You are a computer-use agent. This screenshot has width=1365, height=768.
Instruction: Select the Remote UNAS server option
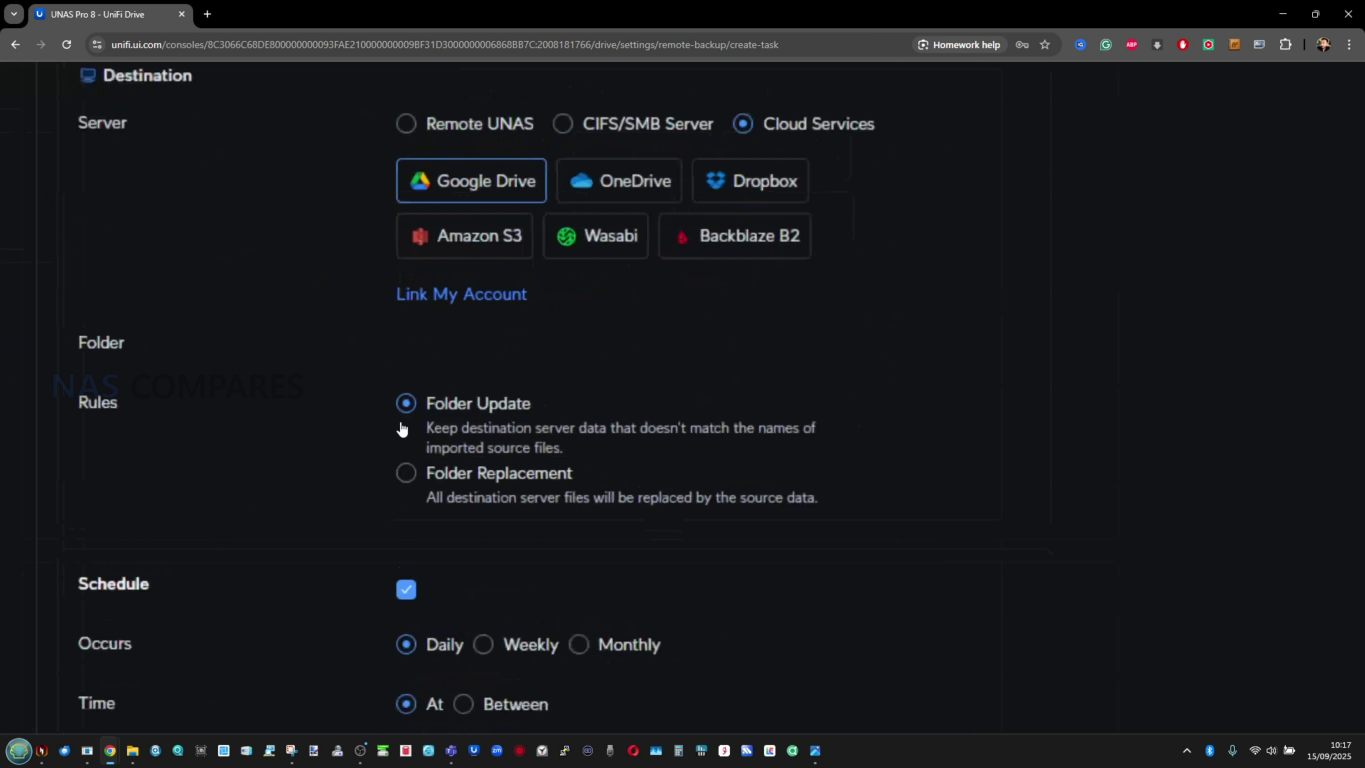click(x=406, y=124)
